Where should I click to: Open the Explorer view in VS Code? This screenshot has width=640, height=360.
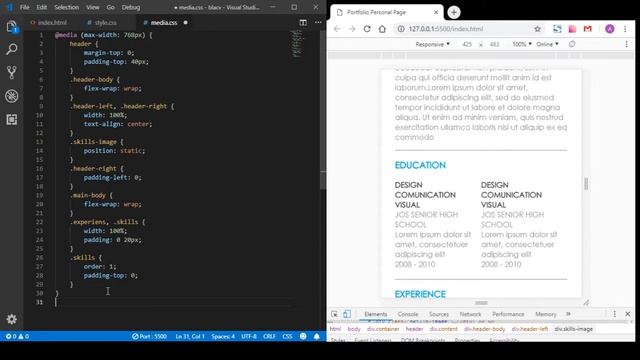tap(11, 27)
